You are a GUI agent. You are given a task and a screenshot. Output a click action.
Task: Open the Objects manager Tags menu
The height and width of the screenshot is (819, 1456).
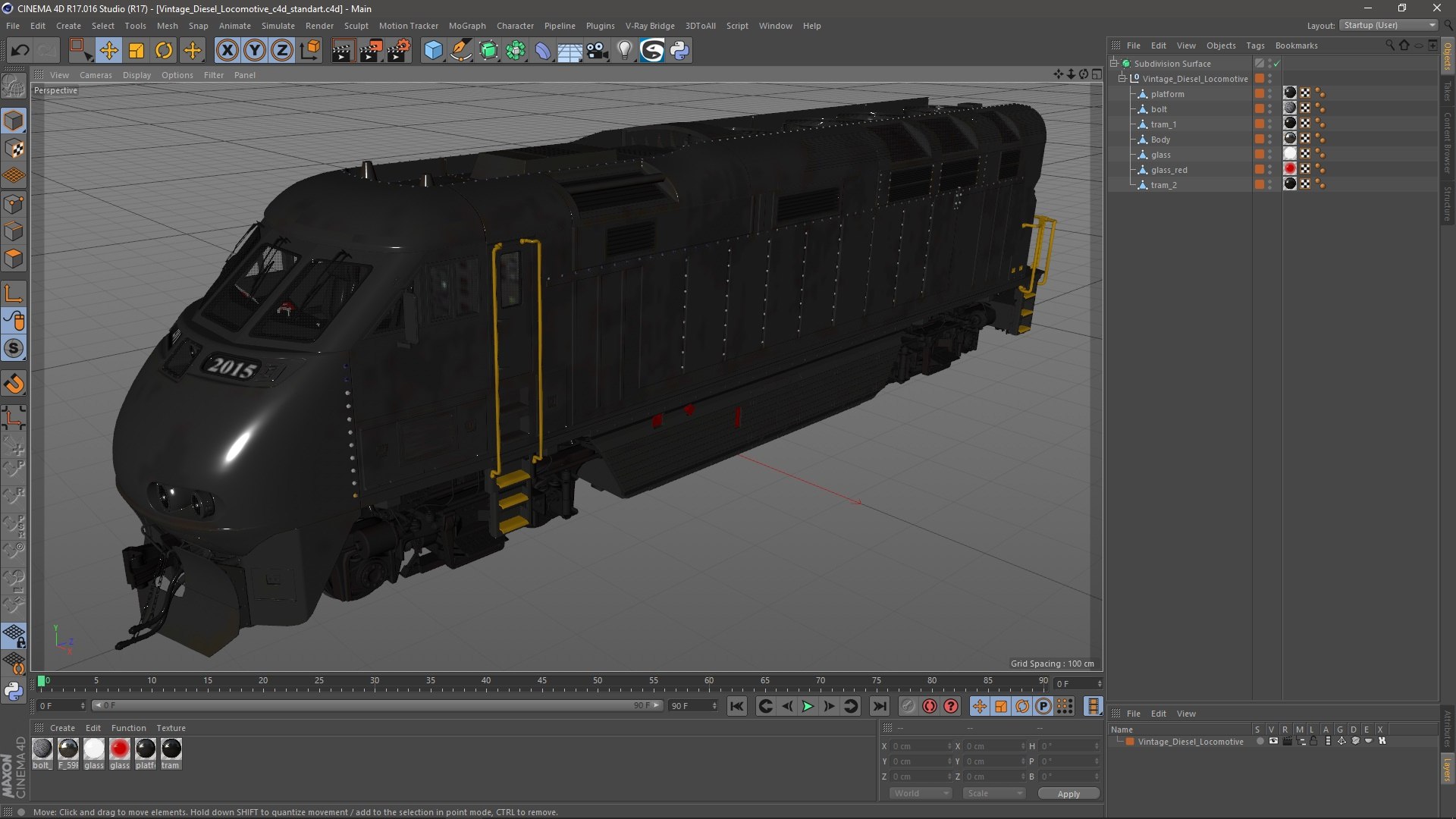pos(1255,45)
